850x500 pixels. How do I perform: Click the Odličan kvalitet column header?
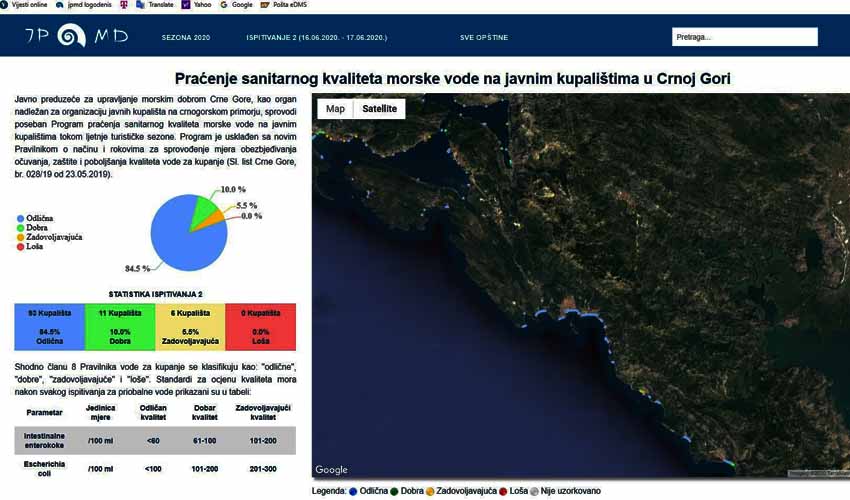[x=153, y=413]
